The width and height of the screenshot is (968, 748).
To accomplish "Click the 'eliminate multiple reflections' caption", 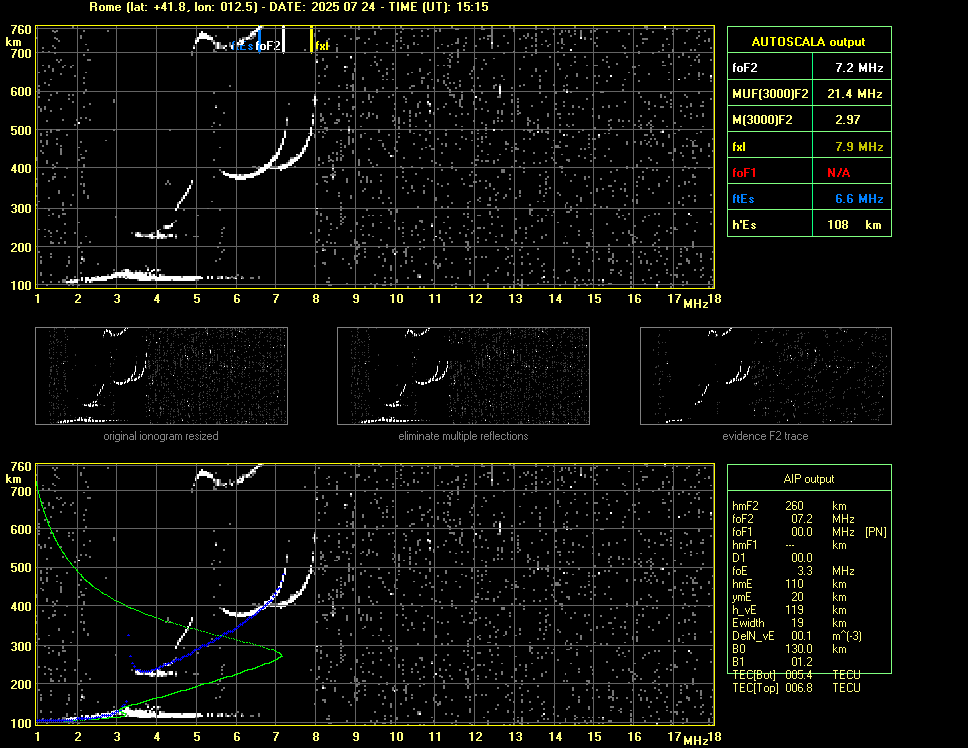I will point(463,436).
